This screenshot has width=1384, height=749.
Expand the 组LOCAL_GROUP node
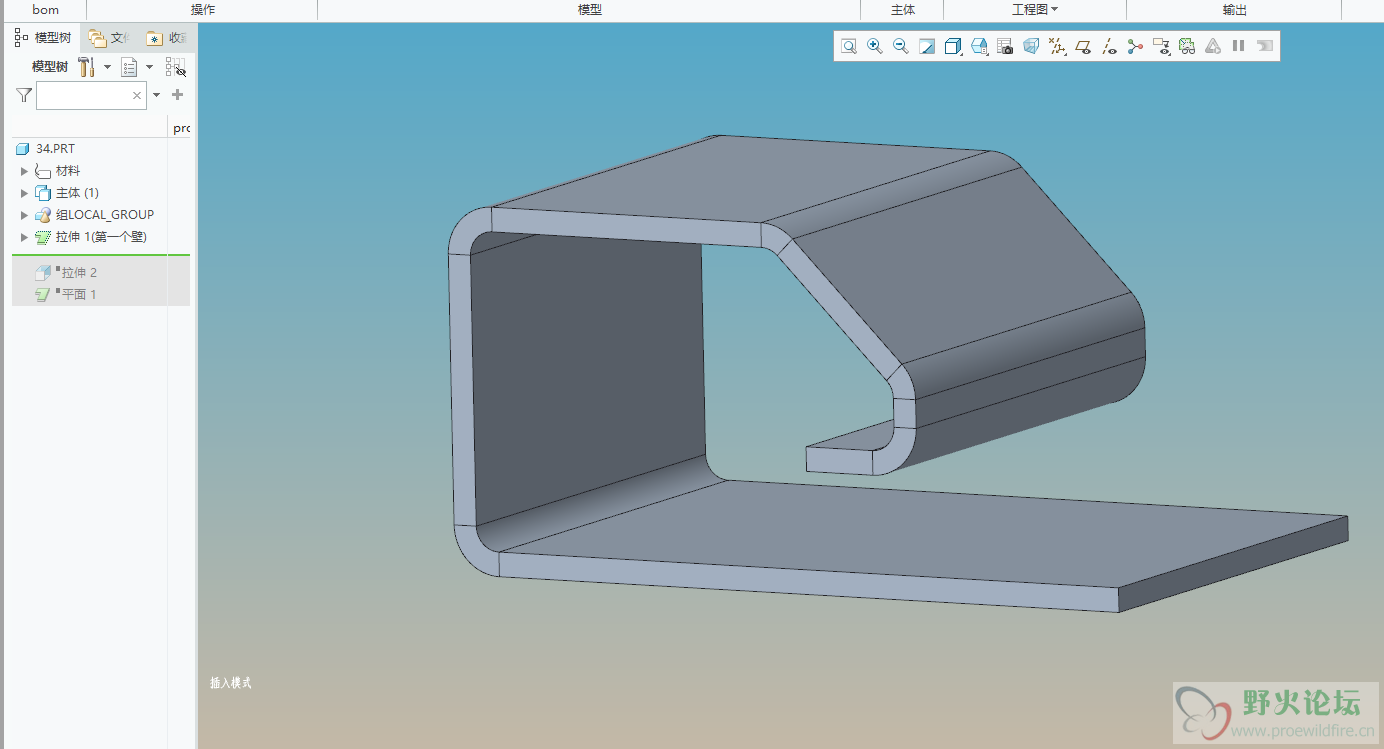pyautogui.click(x=25, y=215)
